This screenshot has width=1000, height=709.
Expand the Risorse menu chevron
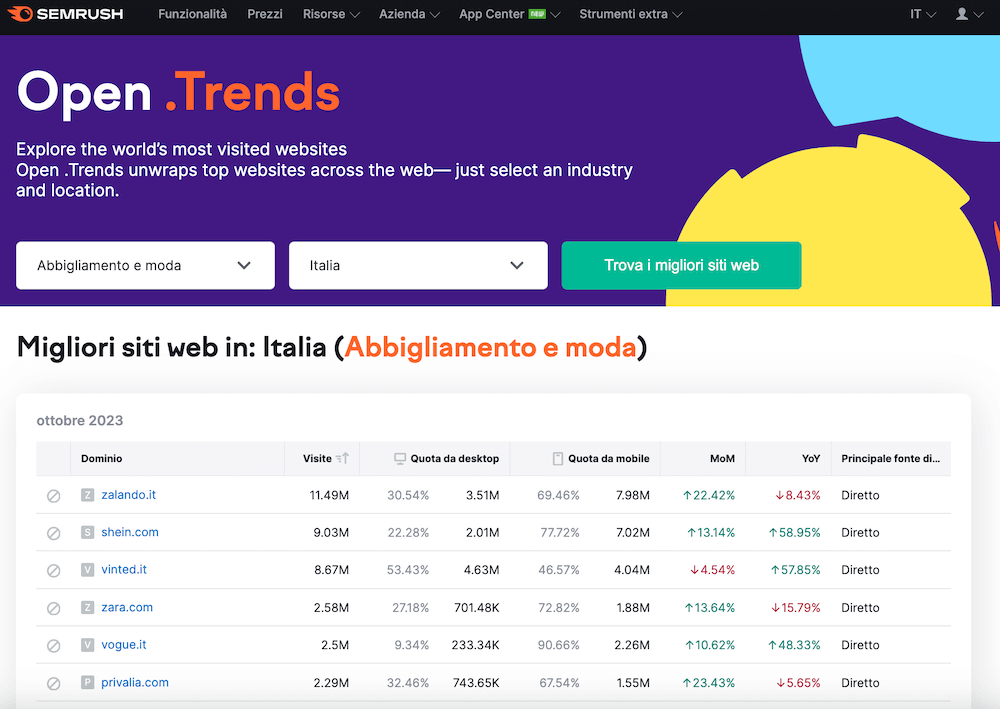point(356,15)
